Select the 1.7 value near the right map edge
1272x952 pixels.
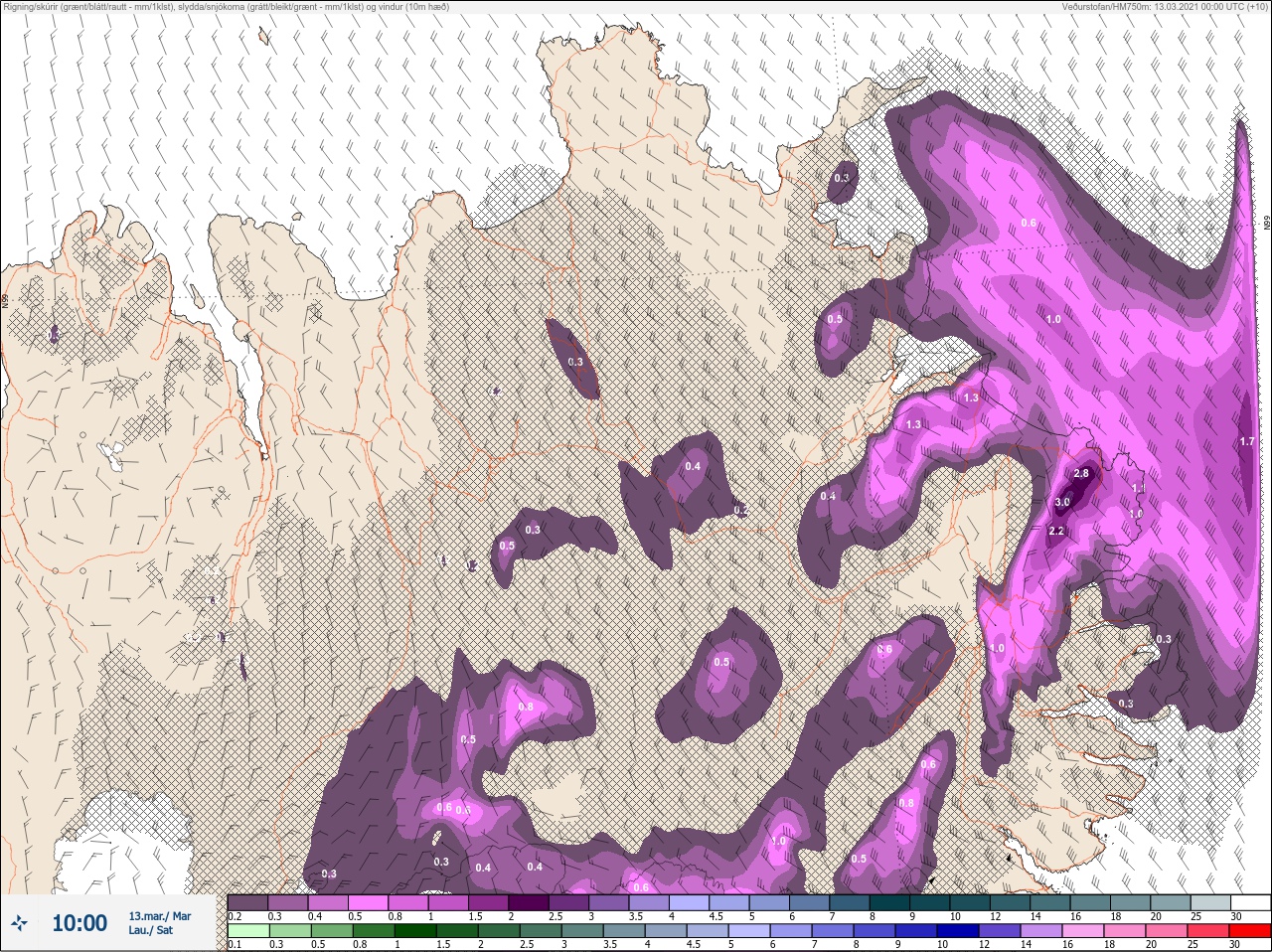tap(1247, 441)
